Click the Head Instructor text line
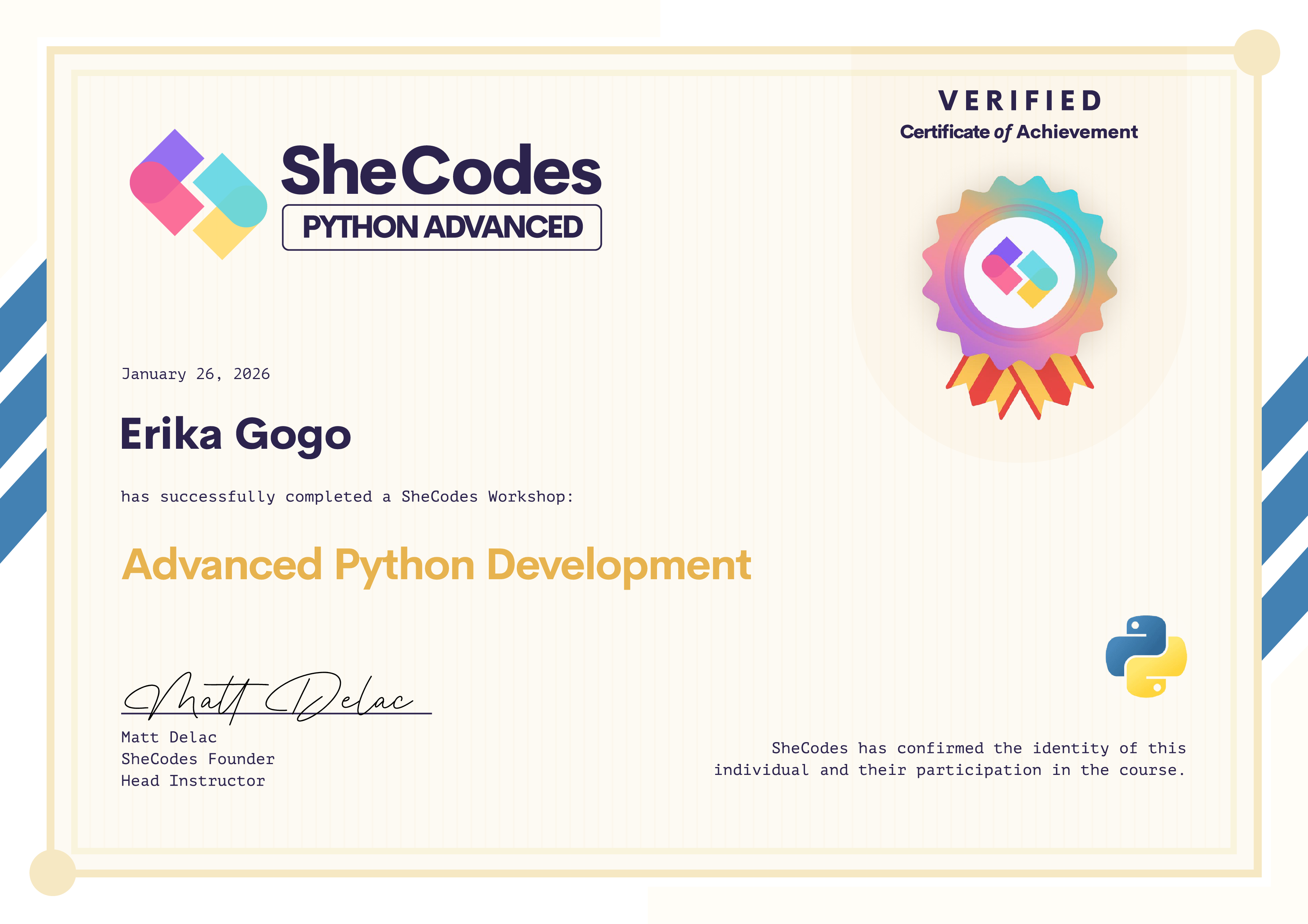 [192, 780]
